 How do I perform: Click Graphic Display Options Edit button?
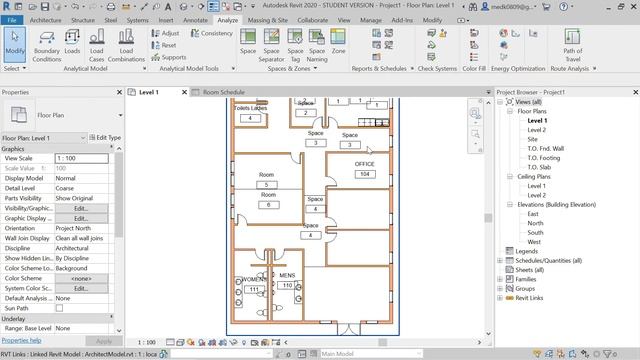click(x=81, y=218)
